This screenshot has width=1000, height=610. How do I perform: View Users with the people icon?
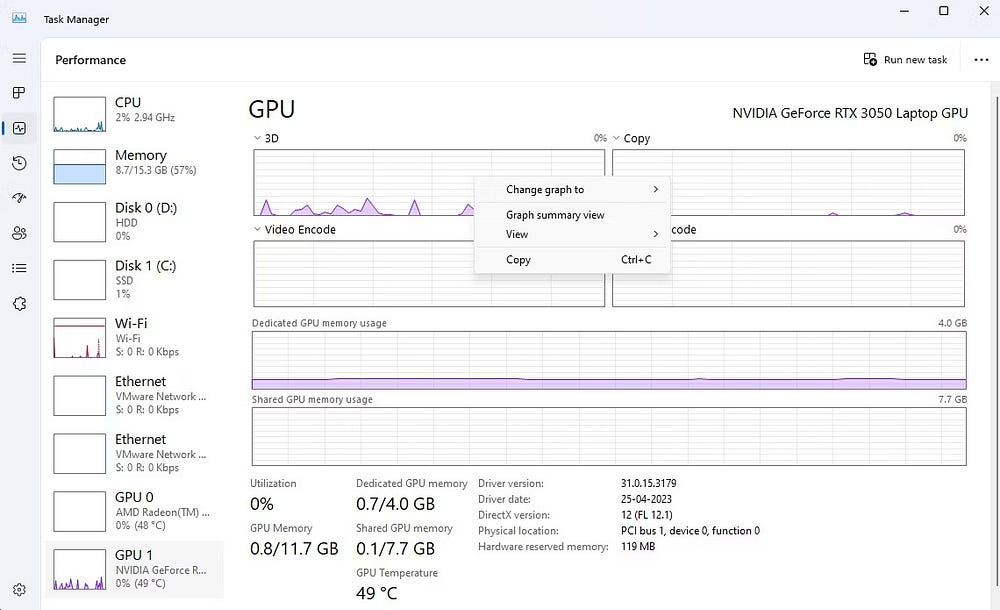[x=18, y=233]
